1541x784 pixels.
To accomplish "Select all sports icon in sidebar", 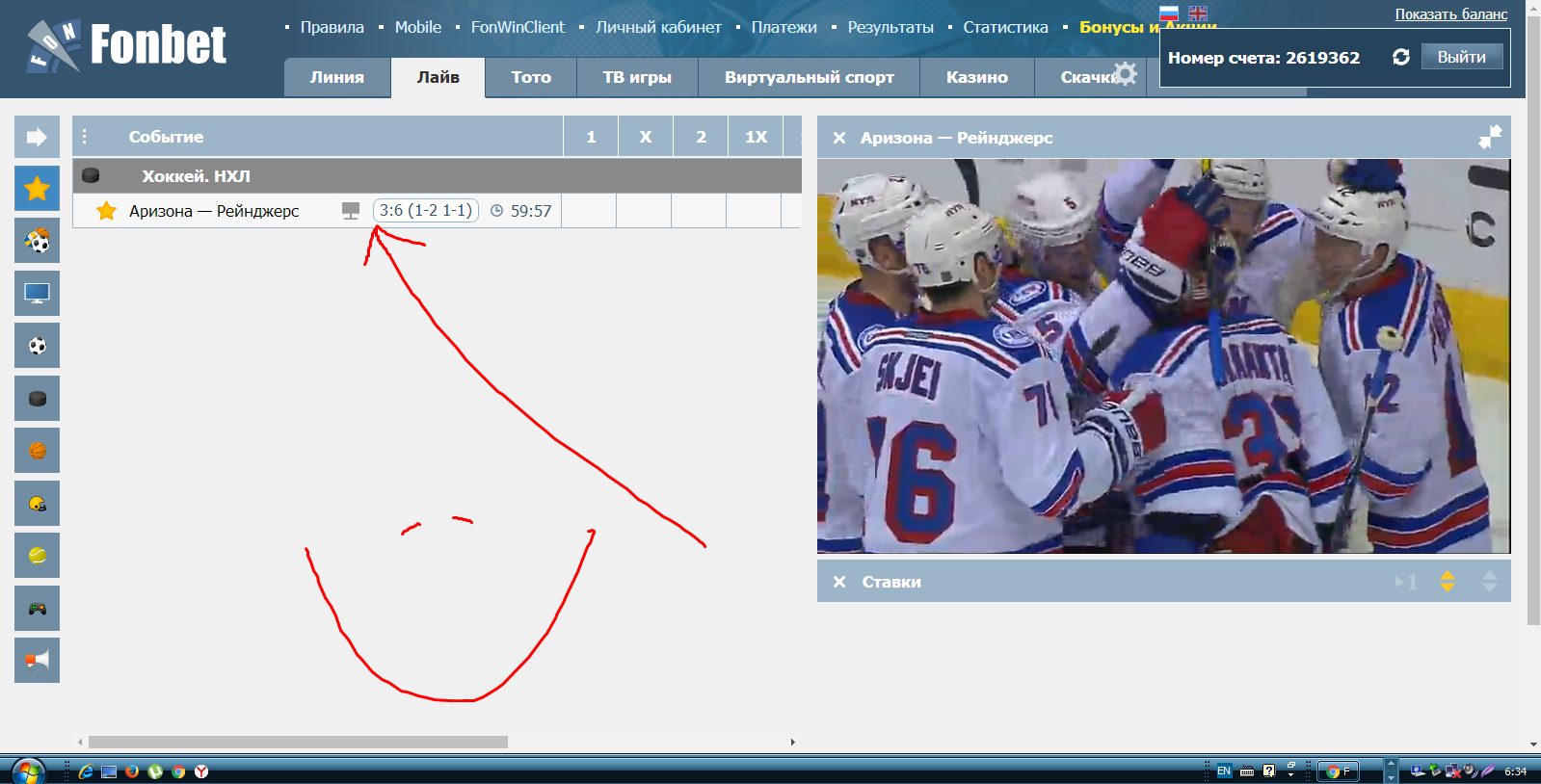I will 37,241.
